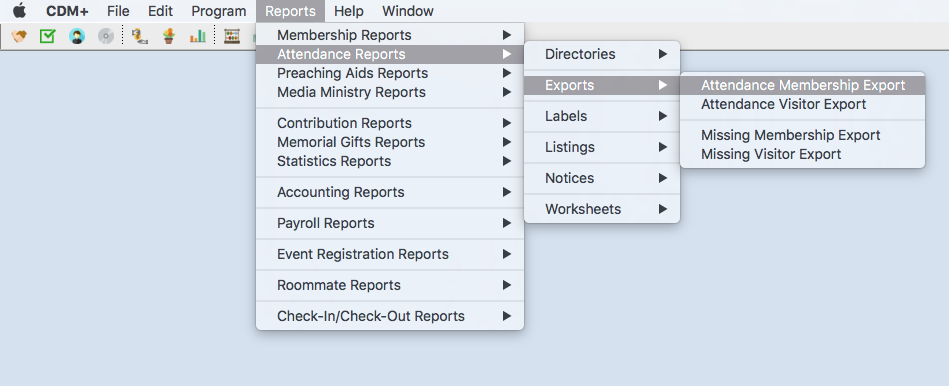Click the gray disc toolbar icon

coord(106,37)
